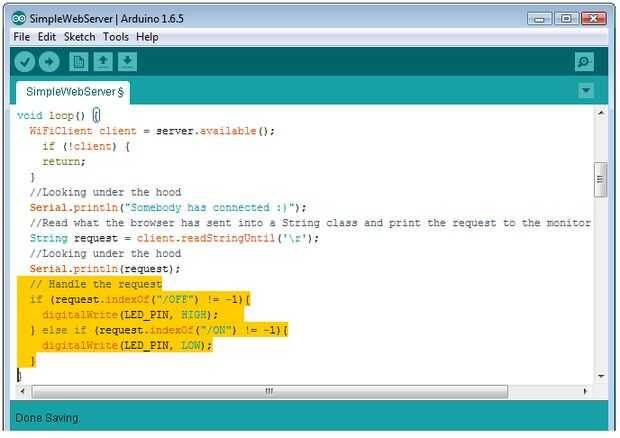Open the Sketch menu
Viewport: 620px width, 438px height.
79,37
